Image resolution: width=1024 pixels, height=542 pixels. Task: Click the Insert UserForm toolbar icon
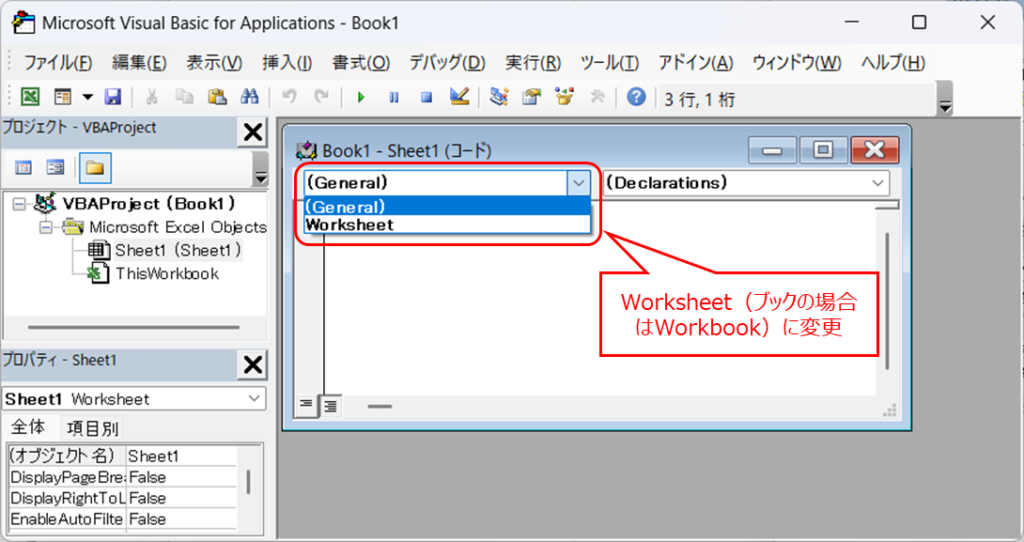tap(63, 97)
